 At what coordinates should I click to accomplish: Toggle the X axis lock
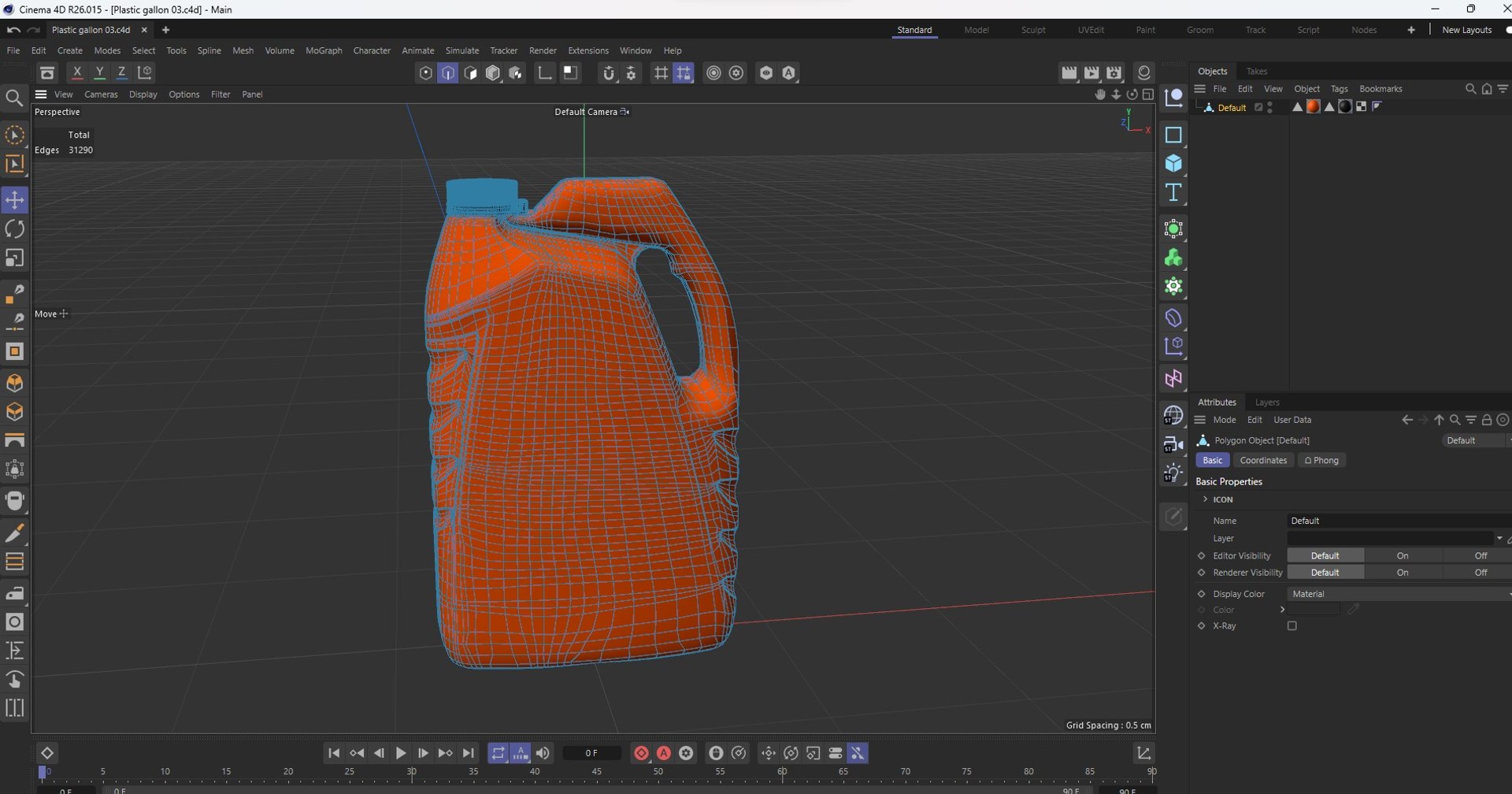[x=77, y=72]
